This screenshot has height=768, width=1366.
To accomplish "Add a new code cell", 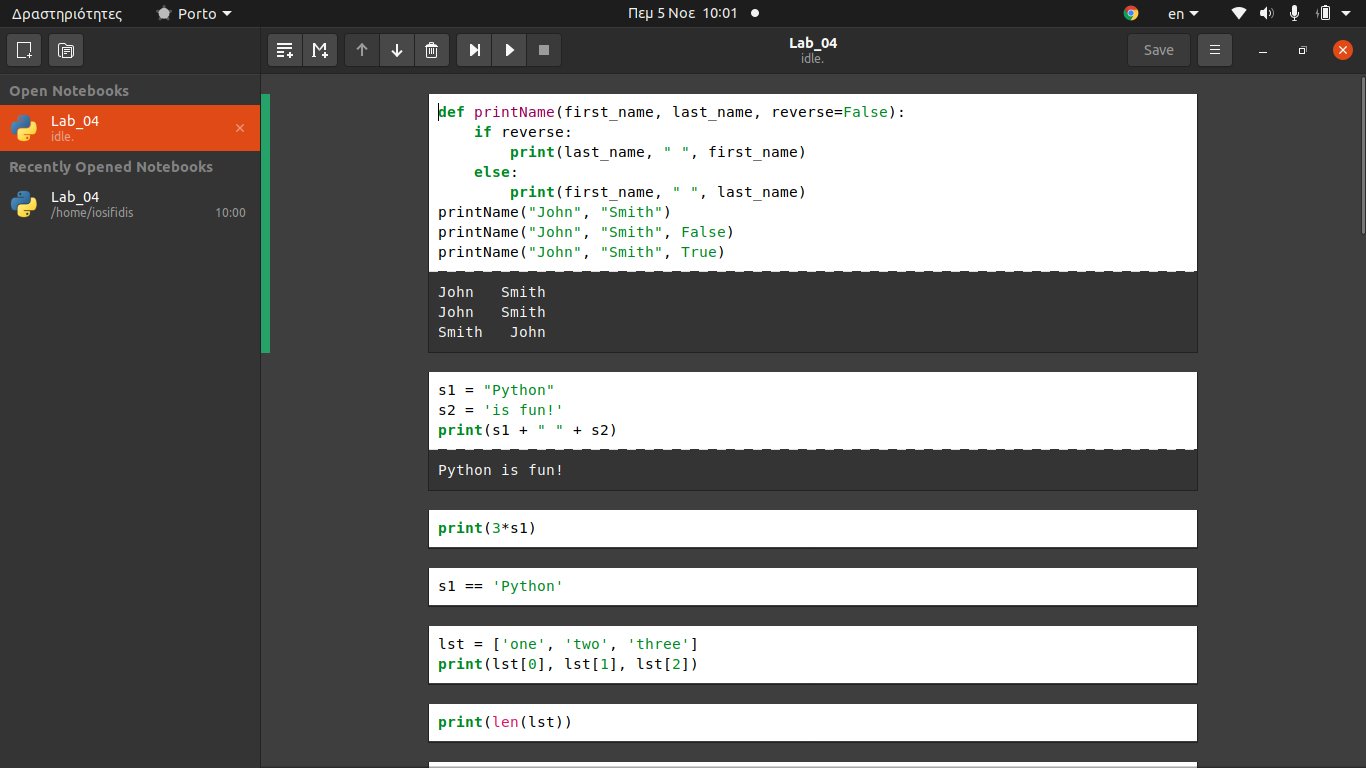I will click(x=286, y=50).
